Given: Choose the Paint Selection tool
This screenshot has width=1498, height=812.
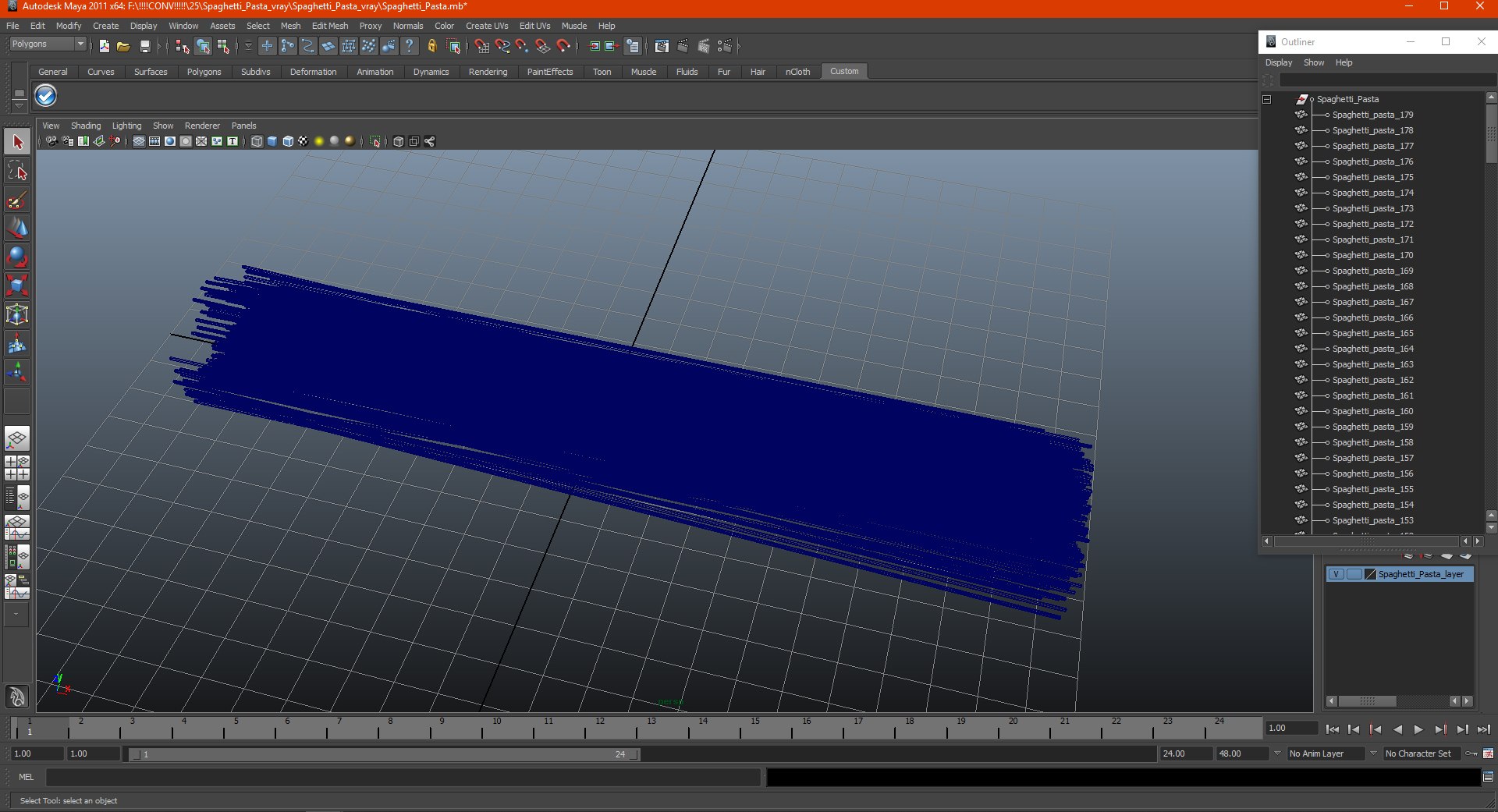Looking at the screenshot, I should pyautogui.click(x=17, y=200).
